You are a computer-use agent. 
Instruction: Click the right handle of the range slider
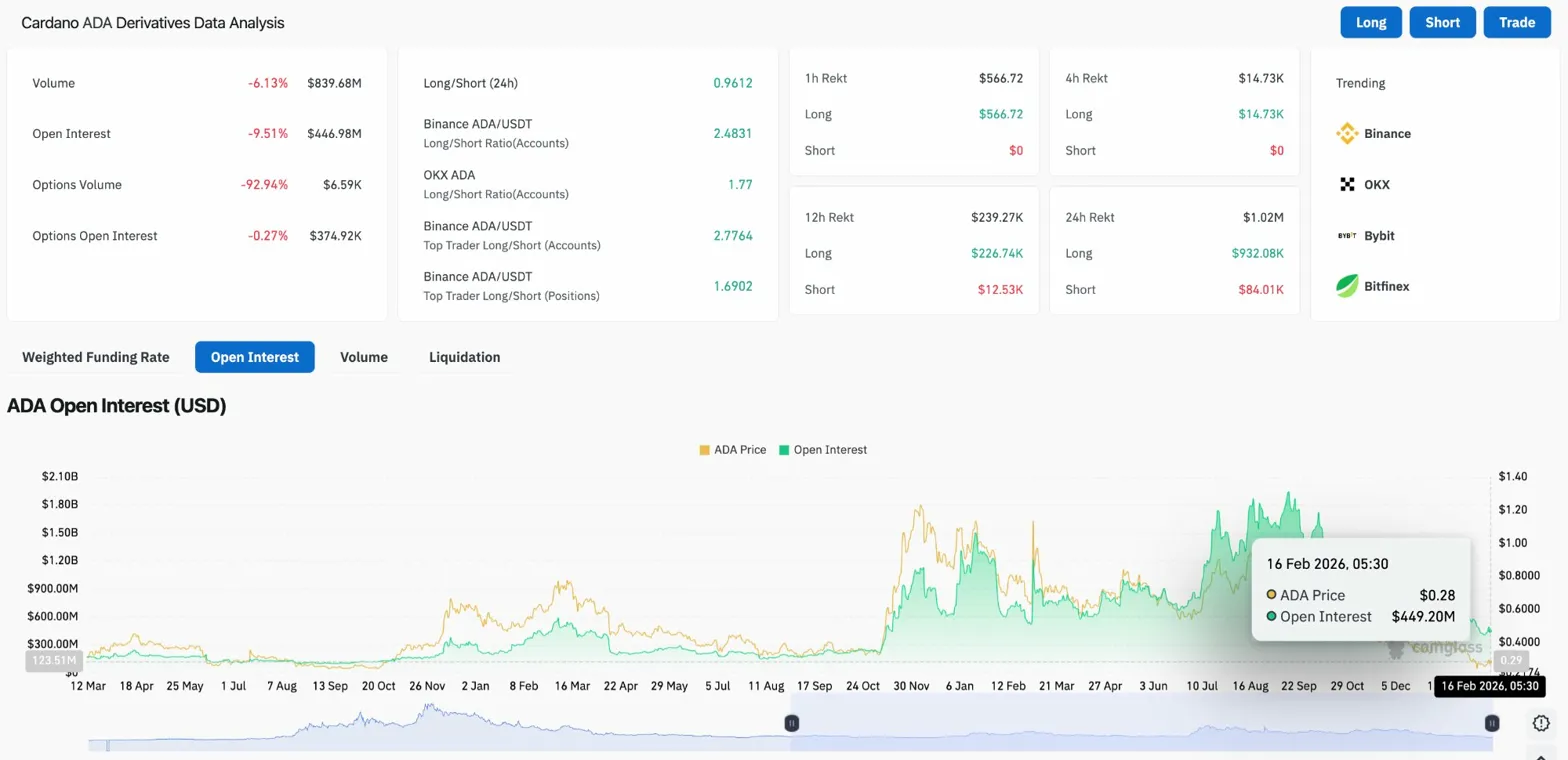[x=1491, y=723]
